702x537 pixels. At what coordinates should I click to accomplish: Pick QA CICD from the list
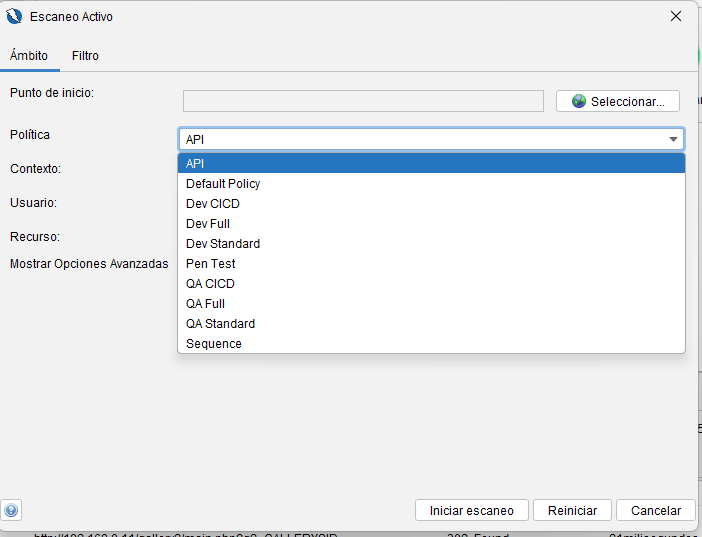pos(430,284)
